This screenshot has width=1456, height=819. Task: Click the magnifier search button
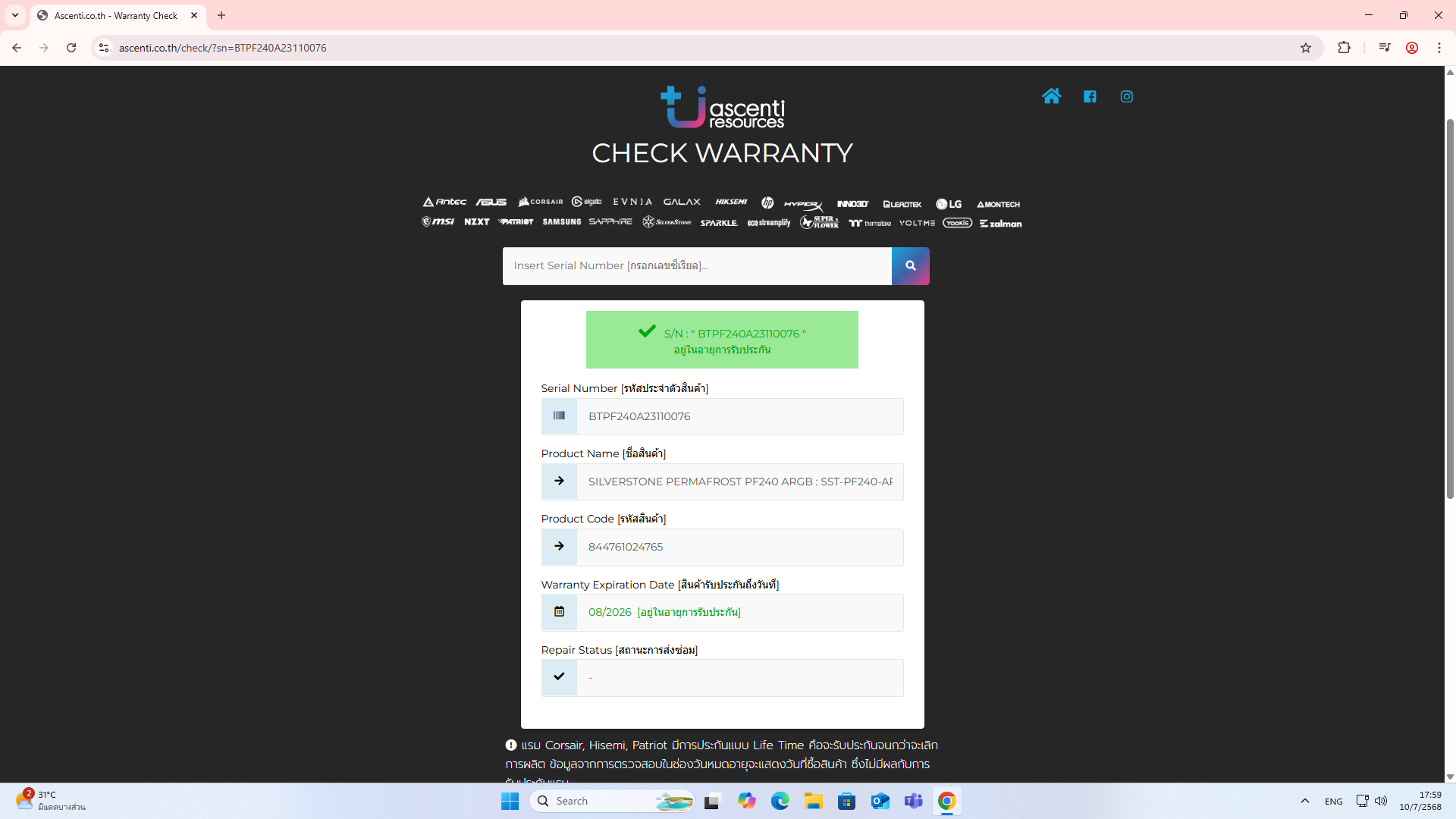(x=910, y=265)
